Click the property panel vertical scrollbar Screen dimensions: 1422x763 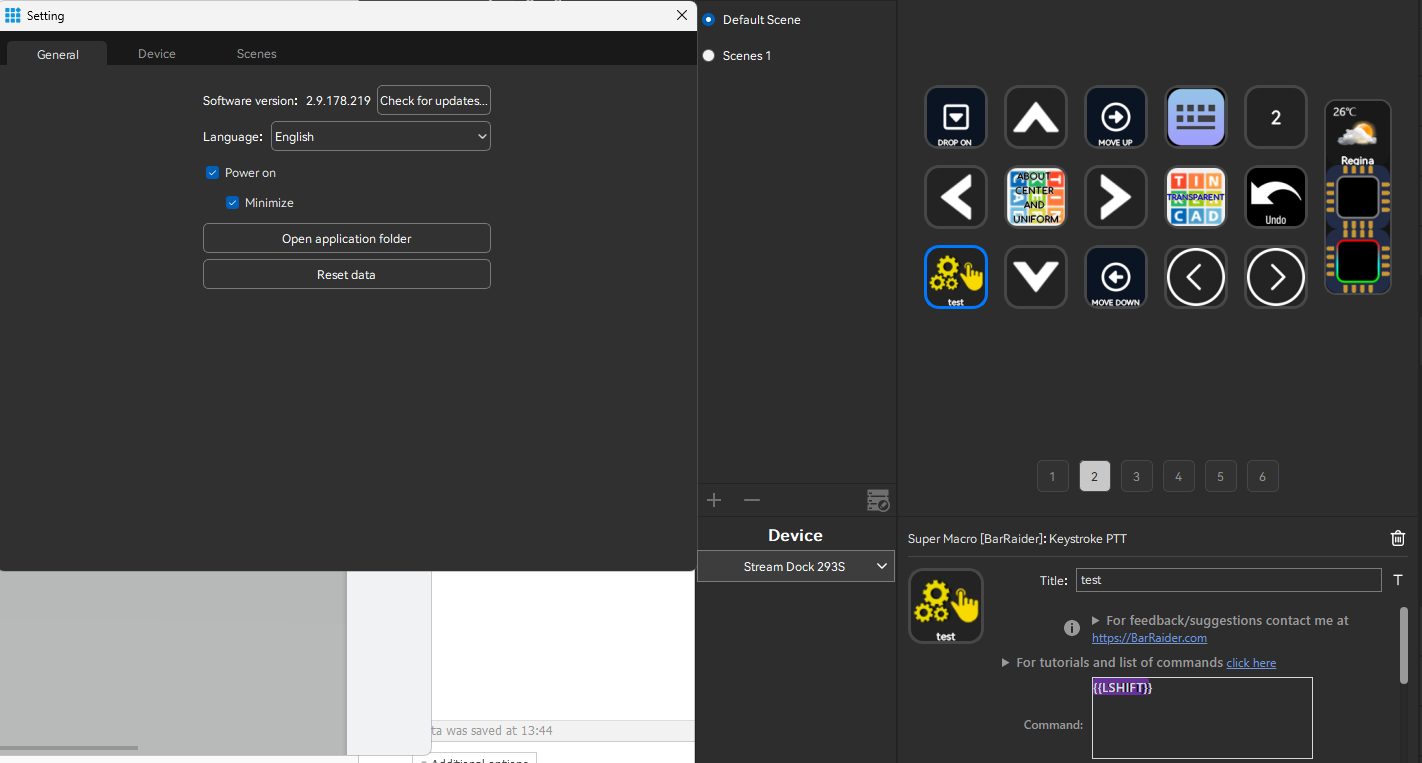(x=1404, y=645)
